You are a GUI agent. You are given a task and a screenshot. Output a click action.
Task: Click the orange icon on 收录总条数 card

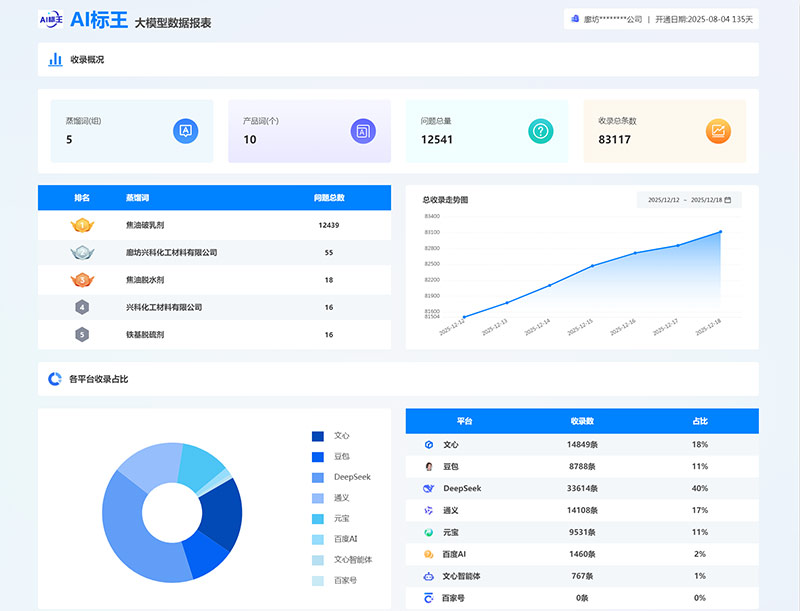tap(718, 131)
